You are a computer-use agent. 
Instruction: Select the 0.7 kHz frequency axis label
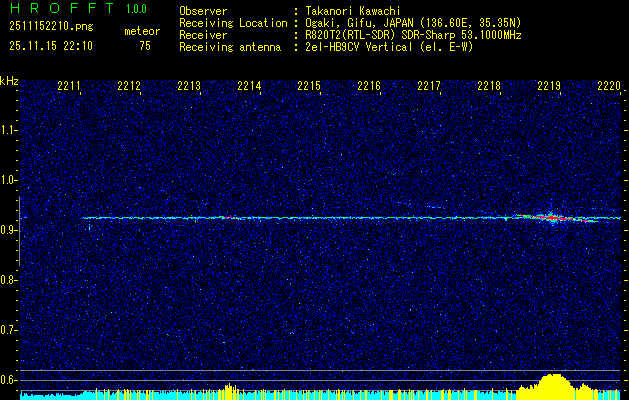point(7,331)
